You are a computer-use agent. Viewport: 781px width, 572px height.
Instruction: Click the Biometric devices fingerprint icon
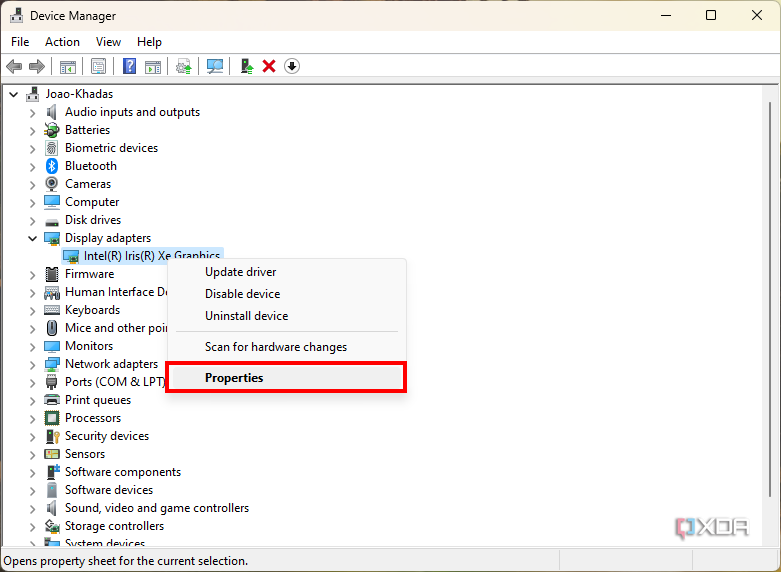tap(52, 148)
